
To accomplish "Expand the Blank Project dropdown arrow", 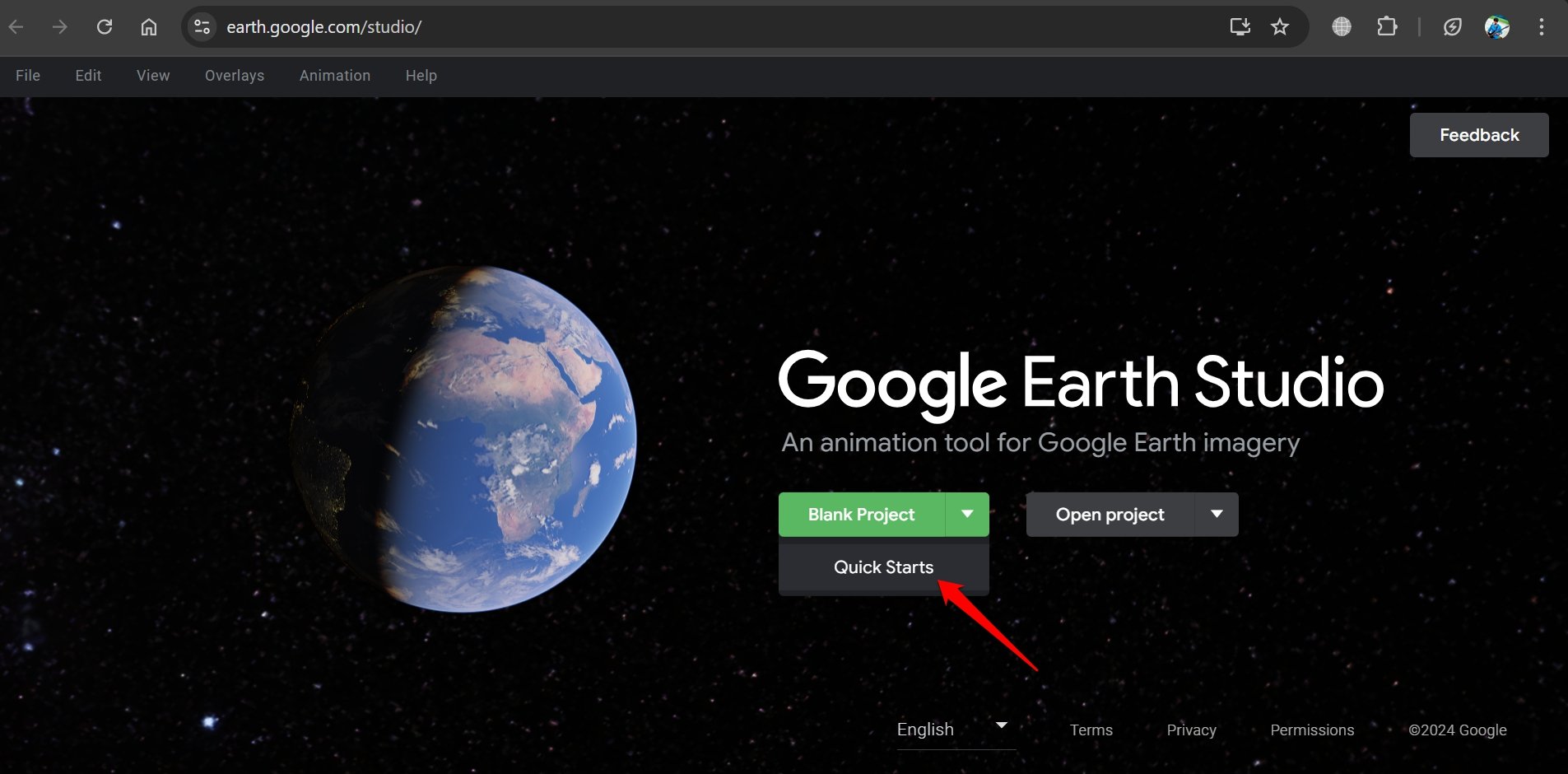I will coord(967,515).
